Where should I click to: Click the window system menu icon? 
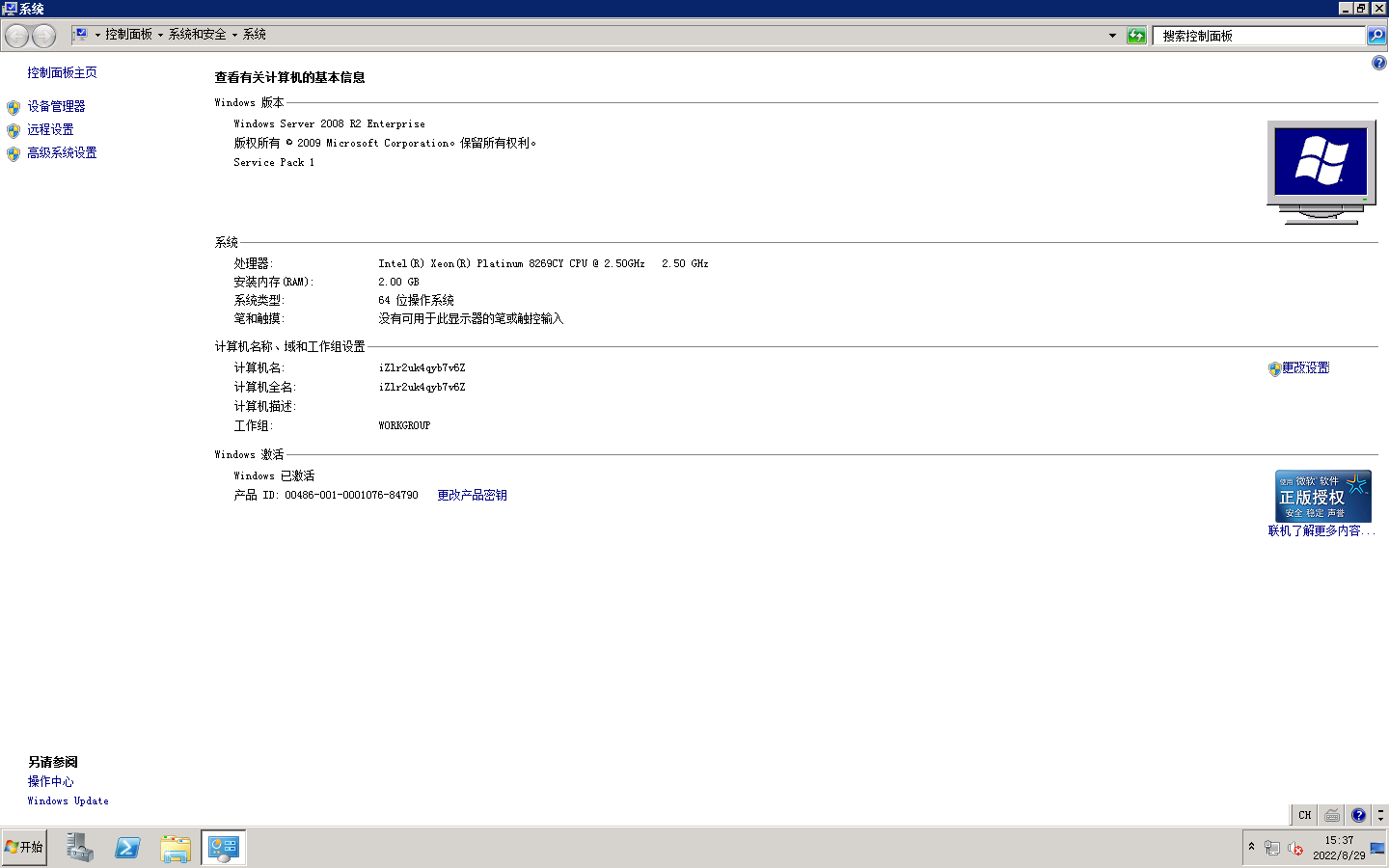[10, 9]
